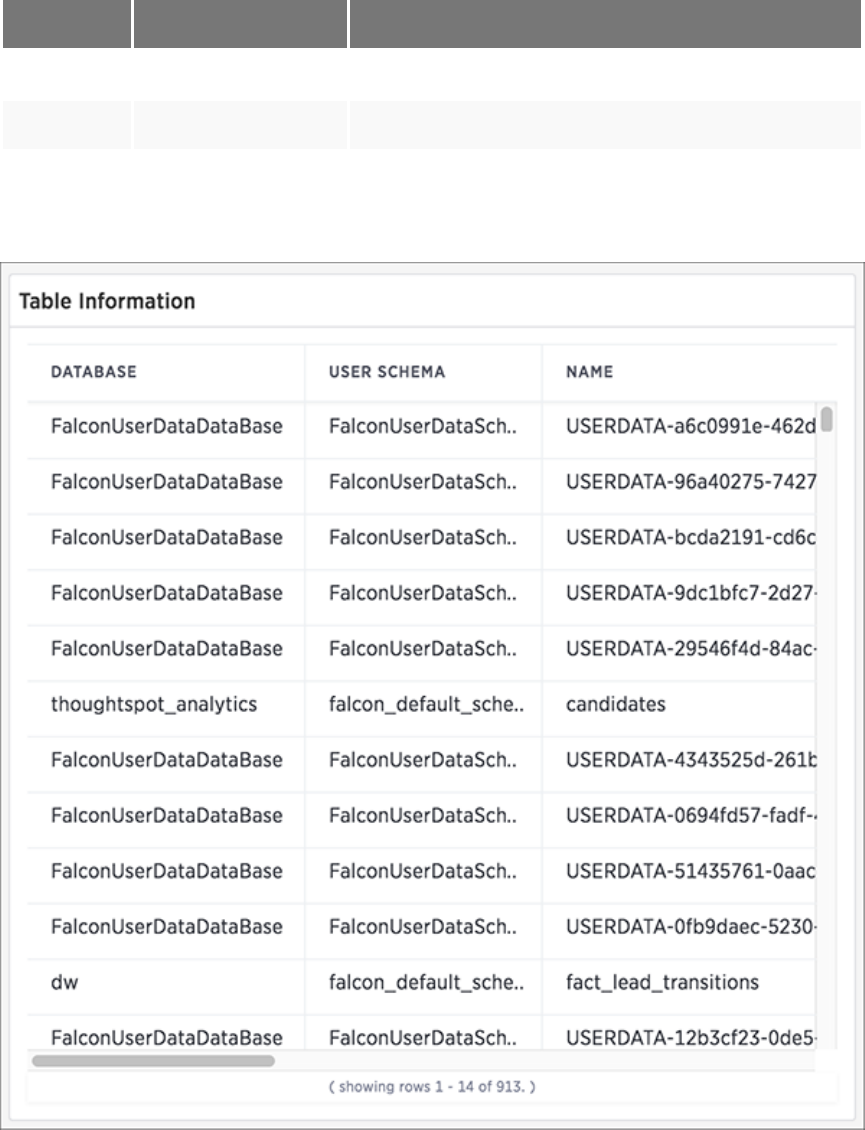Select the candidates table name cell
Viewport: 865px width, 1130px height.
click(x=615, y=704)
